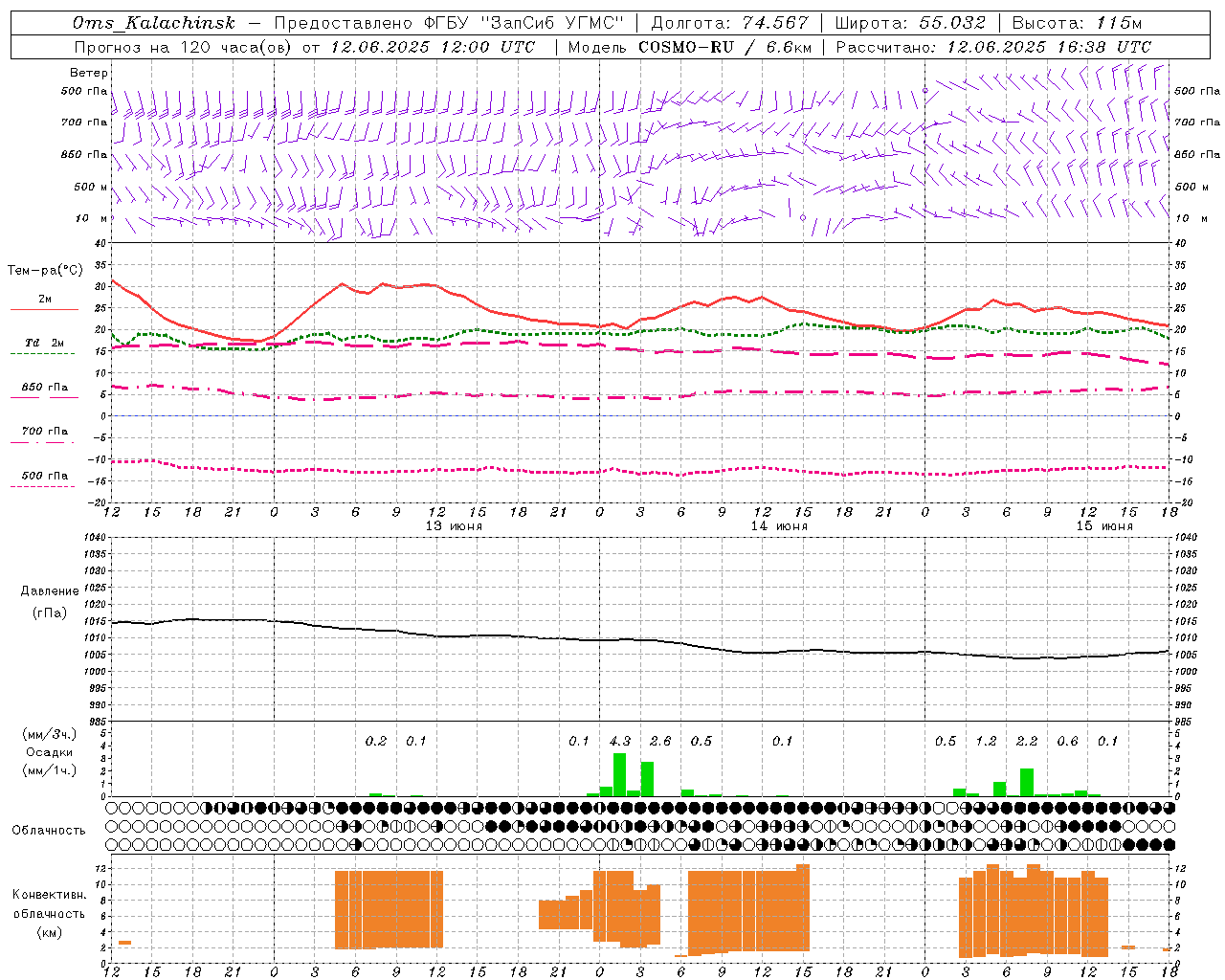Click the Td 2м dew point legend label

pos(45,343)
